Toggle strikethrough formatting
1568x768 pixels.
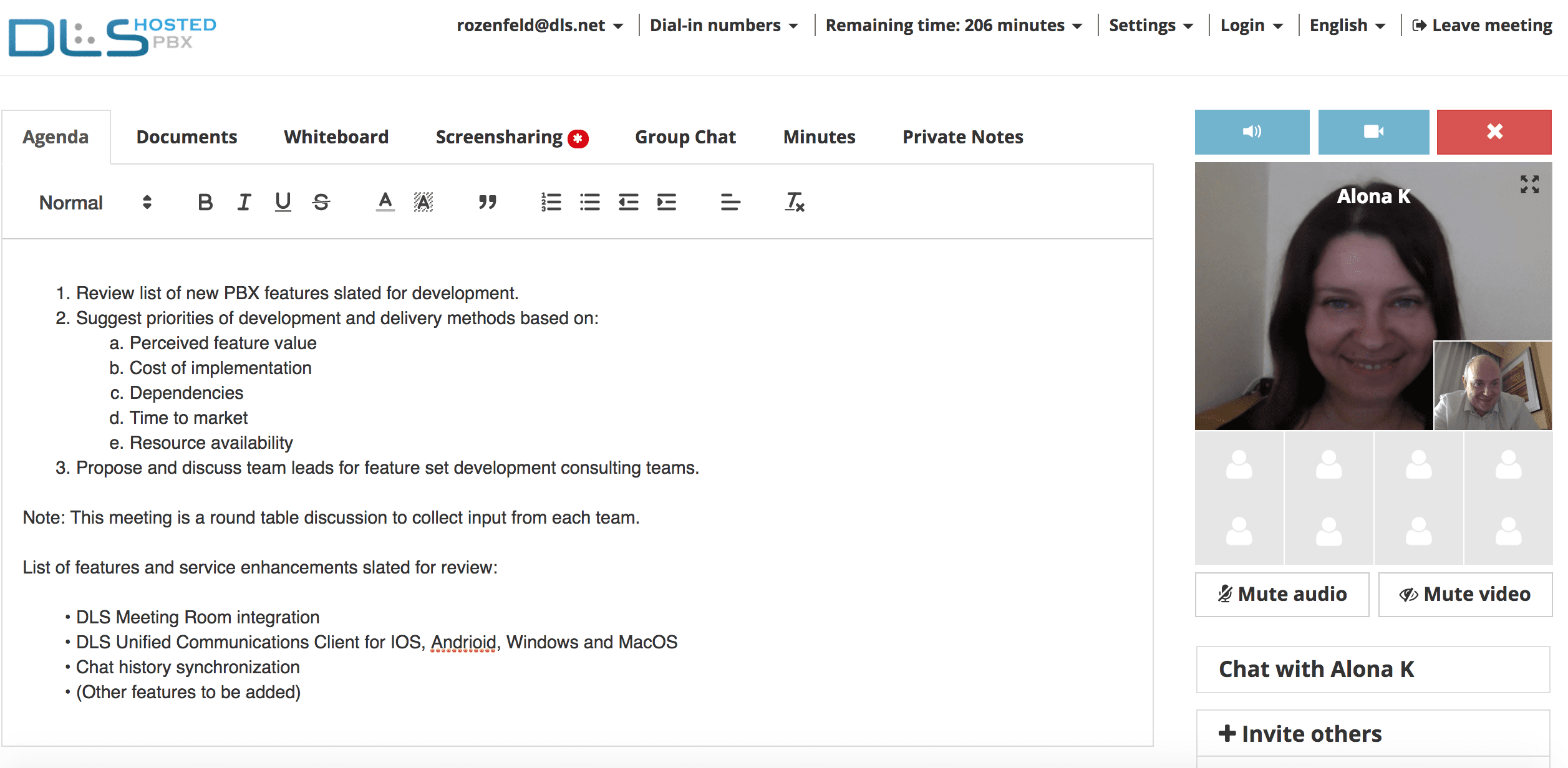pyautogui.click(x=321, y=202)
